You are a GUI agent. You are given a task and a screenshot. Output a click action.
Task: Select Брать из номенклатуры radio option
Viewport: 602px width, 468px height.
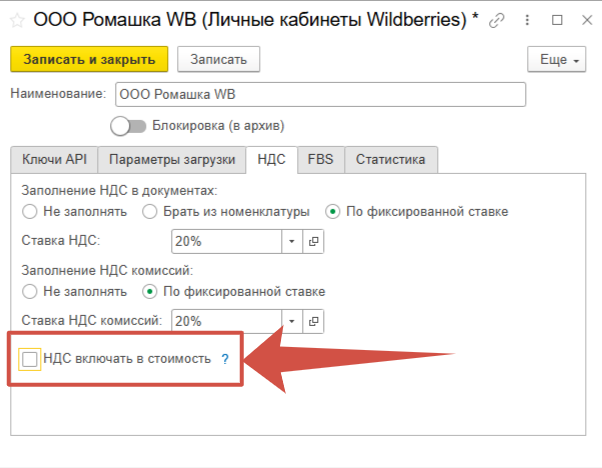click(x=149, y=211)
